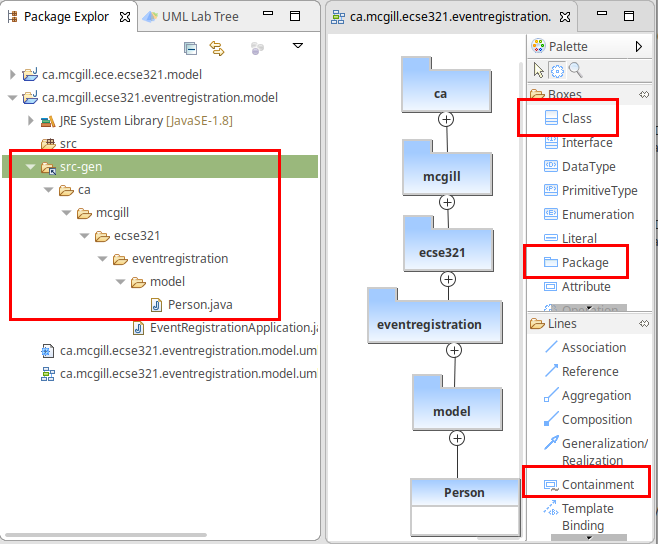
Task: Open the .umlcd class diagram file
Action: coord(179,374)
